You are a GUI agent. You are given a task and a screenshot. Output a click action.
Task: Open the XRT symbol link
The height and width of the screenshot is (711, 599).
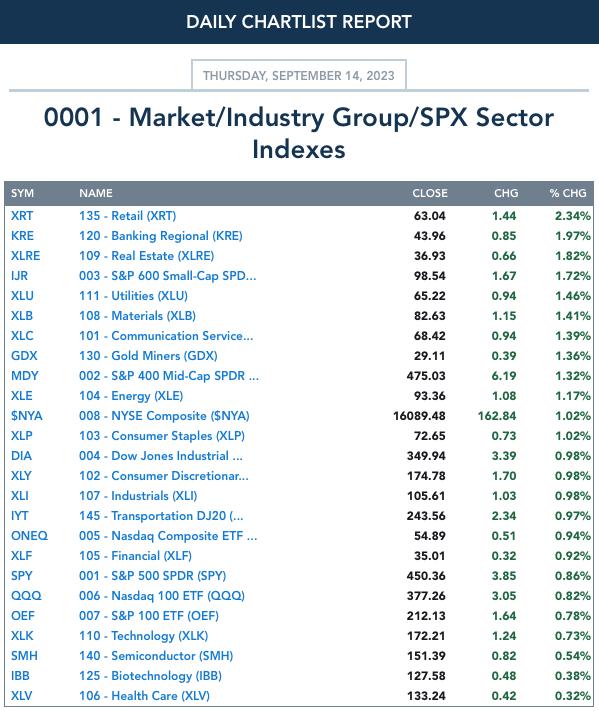pyautogui.click(x=22, y=216)
